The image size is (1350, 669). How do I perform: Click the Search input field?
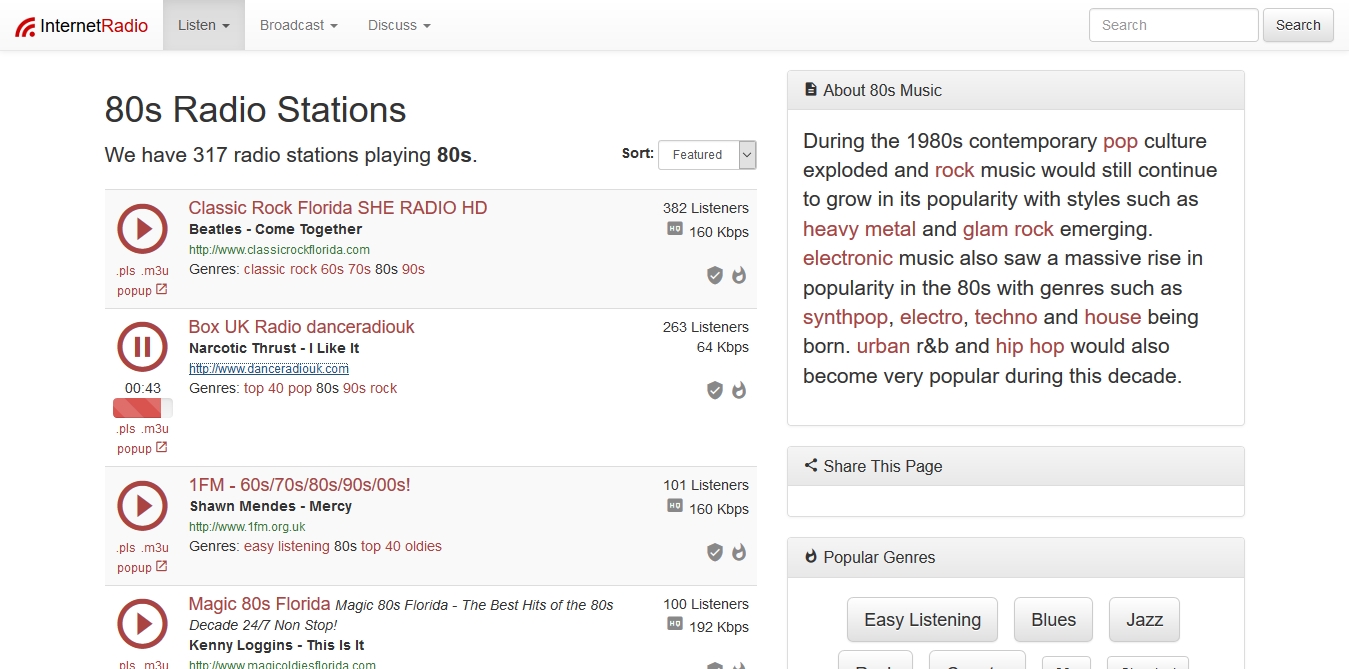[x=1173, y=25]
